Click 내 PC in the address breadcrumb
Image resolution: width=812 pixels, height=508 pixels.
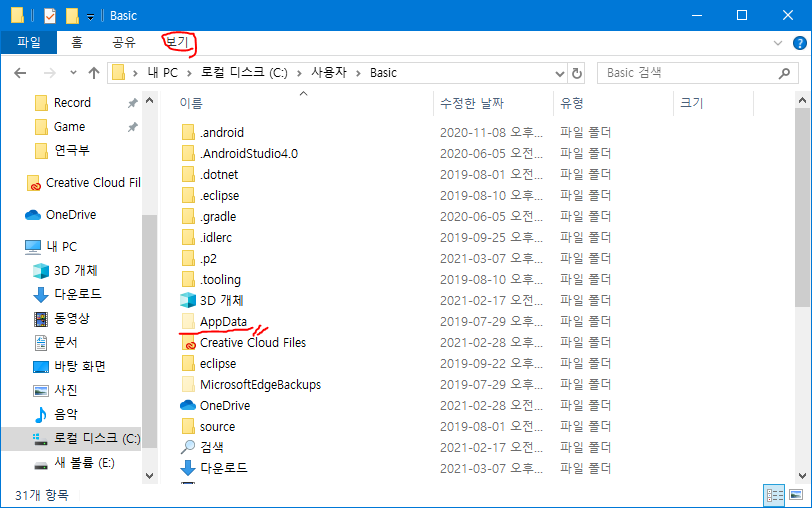163,73
